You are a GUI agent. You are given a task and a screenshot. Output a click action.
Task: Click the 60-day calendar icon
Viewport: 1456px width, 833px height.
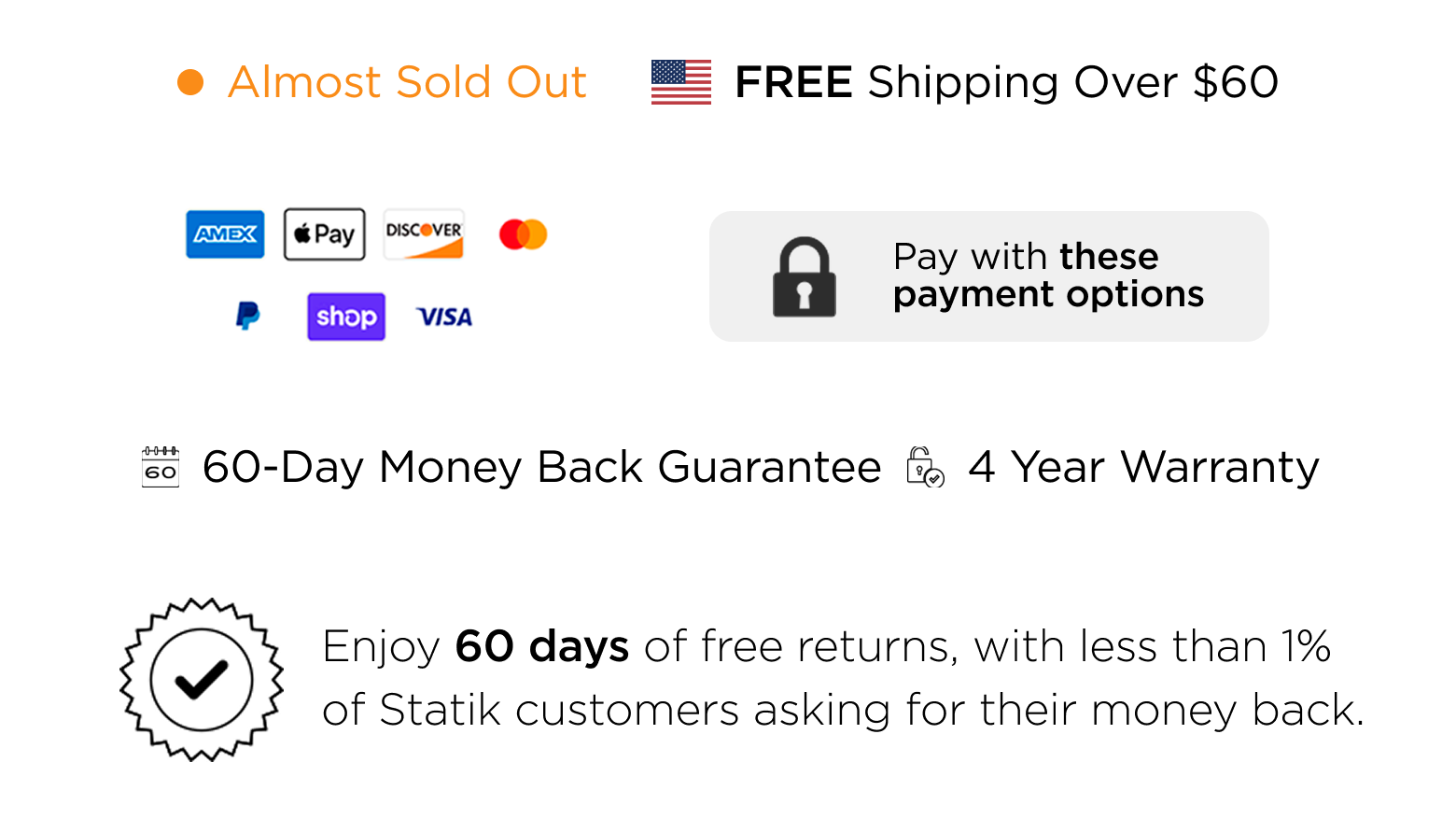(x=161, y=467)
